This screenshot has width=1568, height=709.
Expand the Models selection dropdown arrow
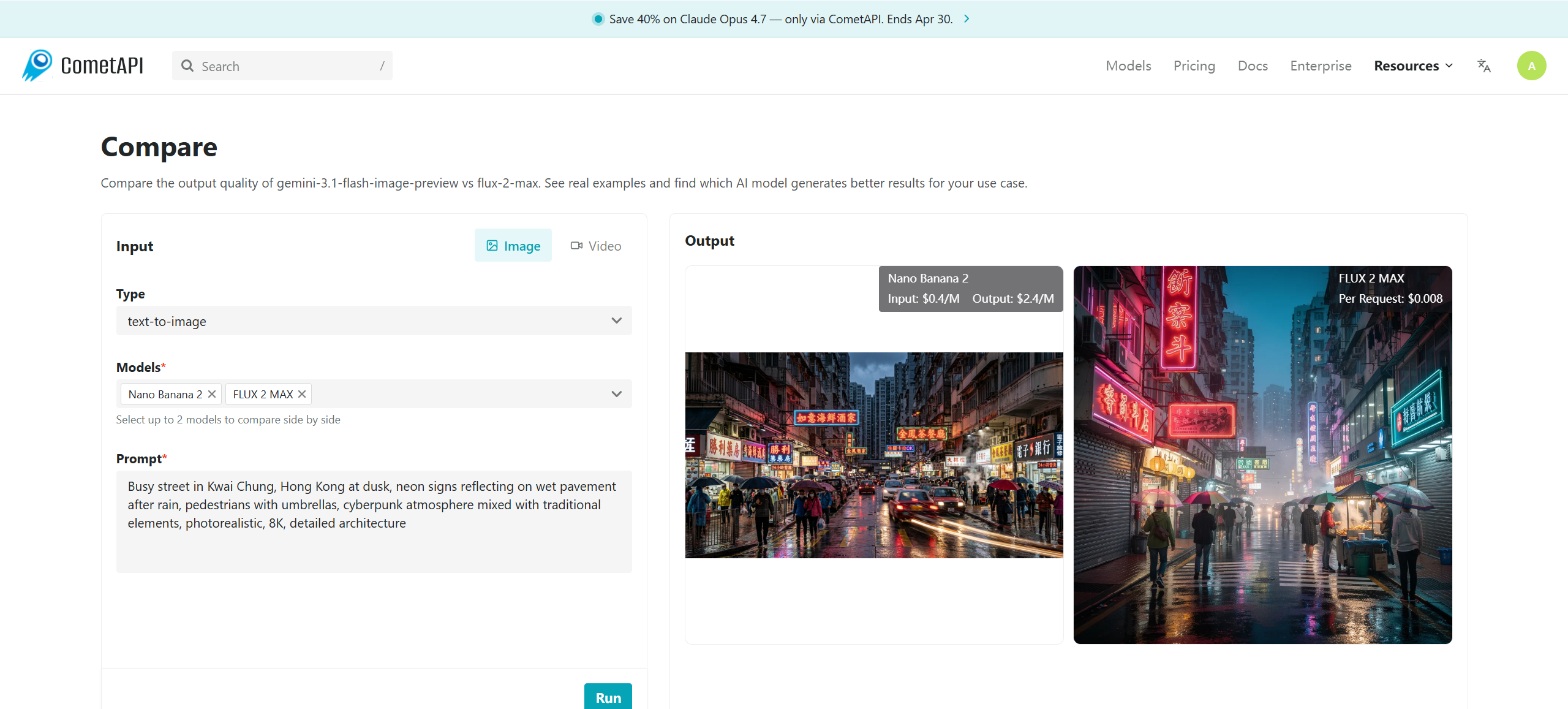pos(616,394)
